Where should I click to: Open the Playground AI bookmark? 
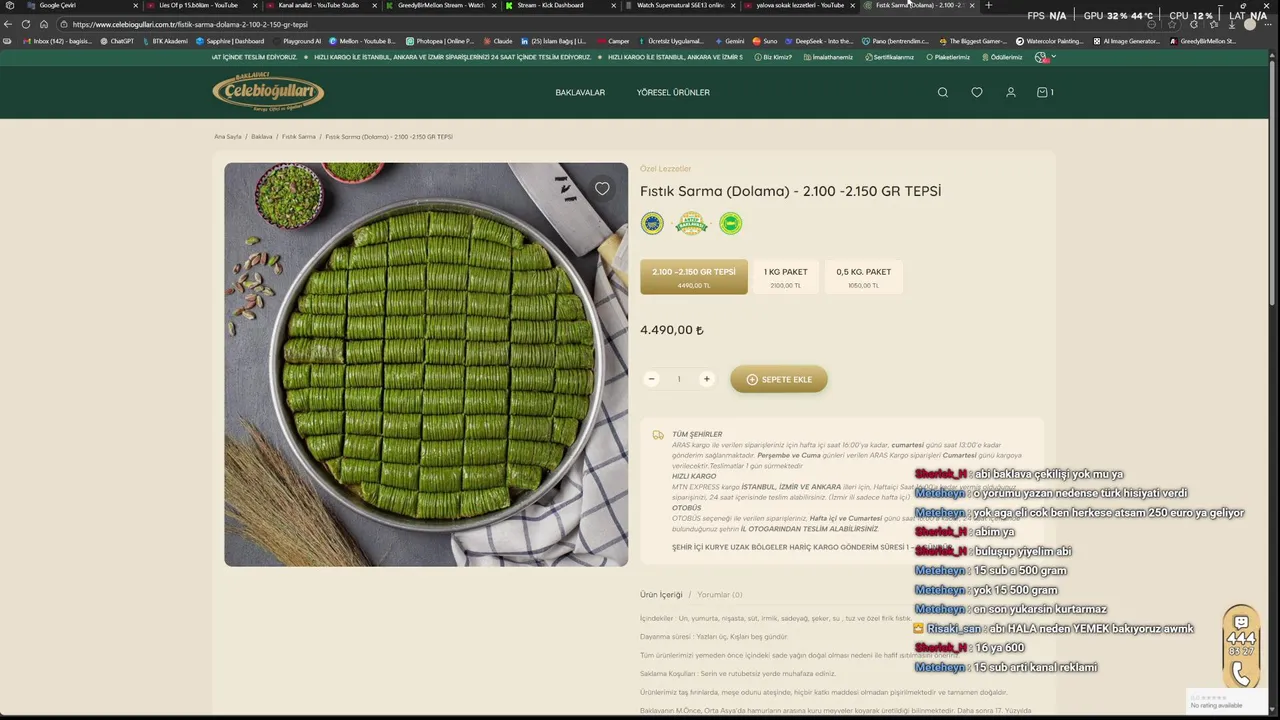297,41
